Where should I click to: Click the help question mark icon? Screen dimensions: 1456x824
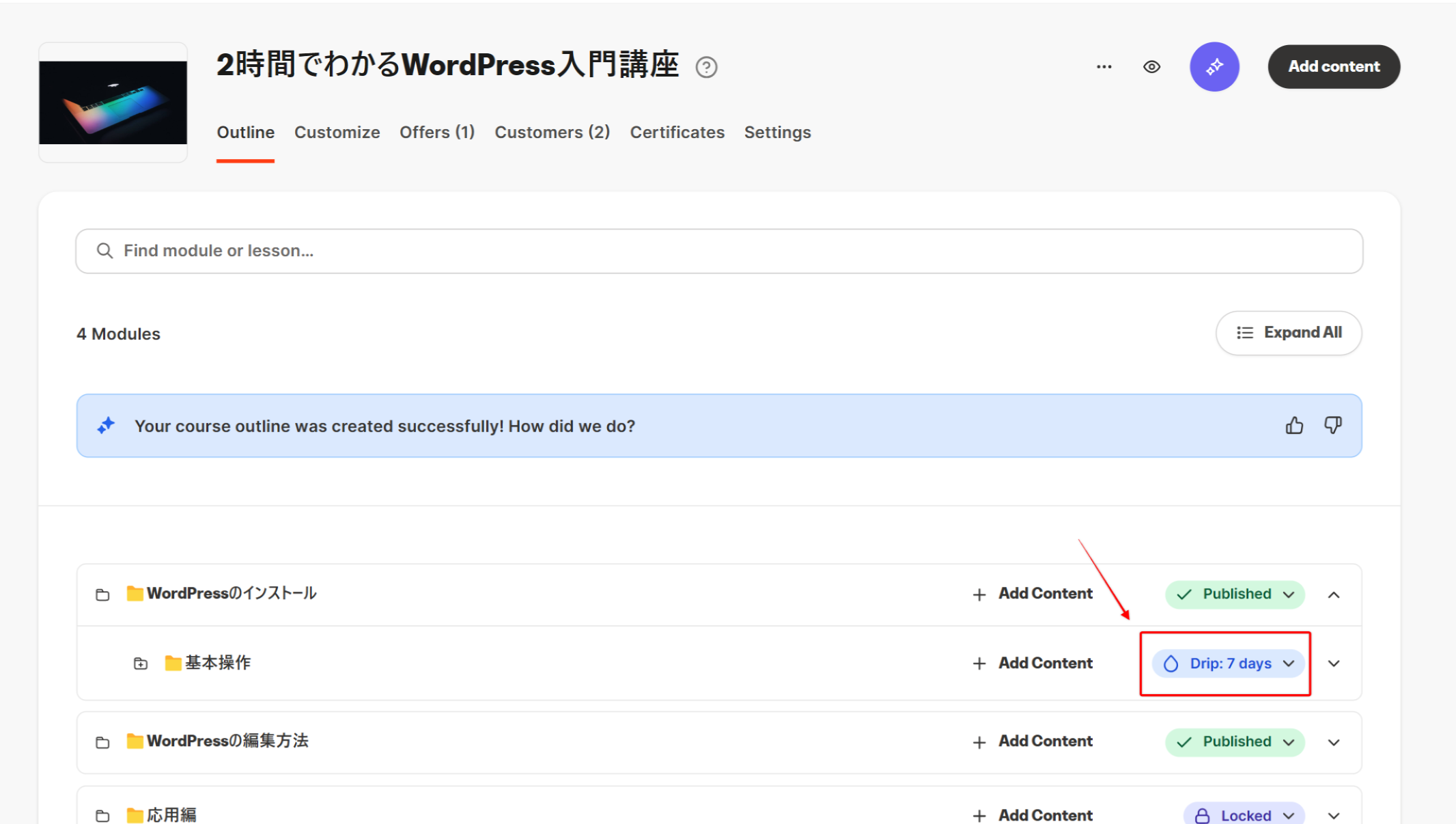tap(706, 68)
